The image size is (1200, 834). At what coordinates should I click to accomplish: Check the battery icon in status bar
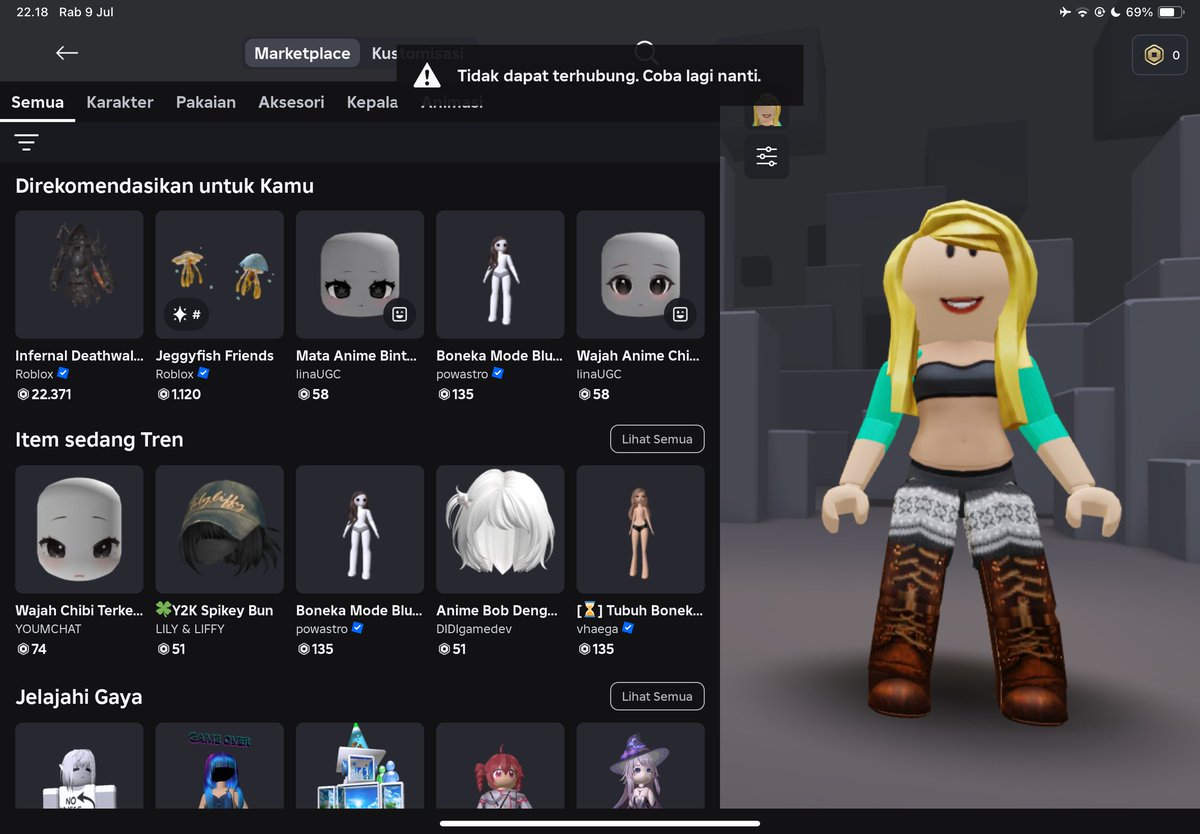1170,12
